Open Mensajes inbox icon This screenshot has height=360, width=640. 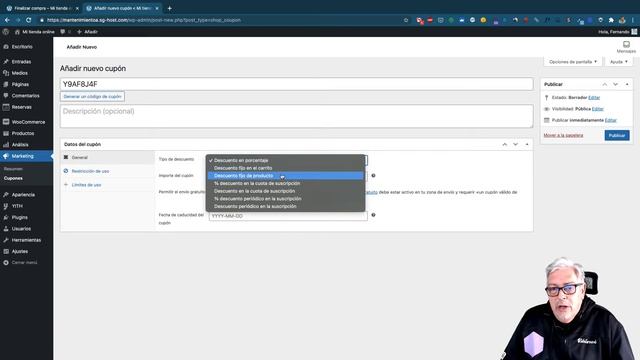pyautogui.click(x=626, y=47)
